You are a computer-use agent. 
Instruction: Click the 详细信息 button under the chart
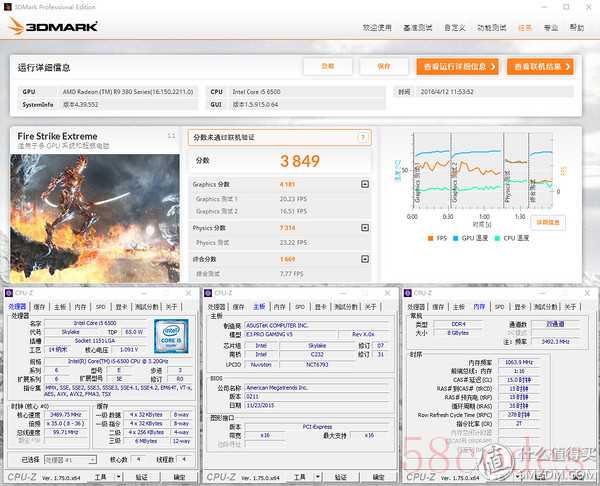pos(548,222)
